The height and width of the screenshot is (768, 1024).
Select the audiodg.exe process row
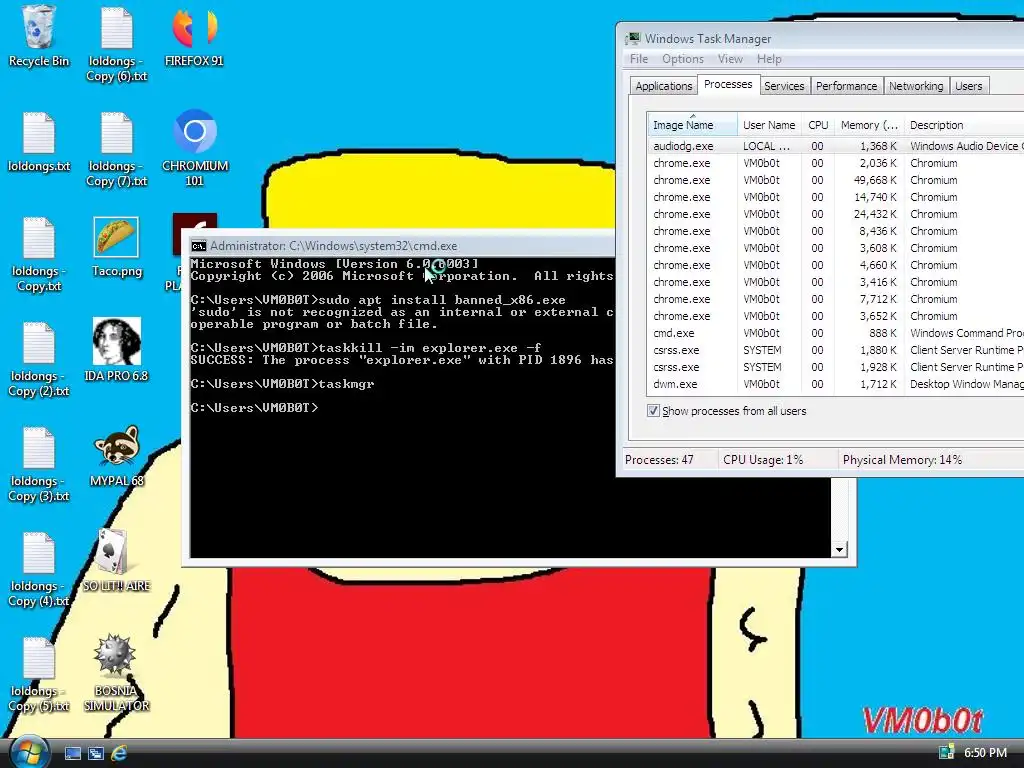pos(836,146)
